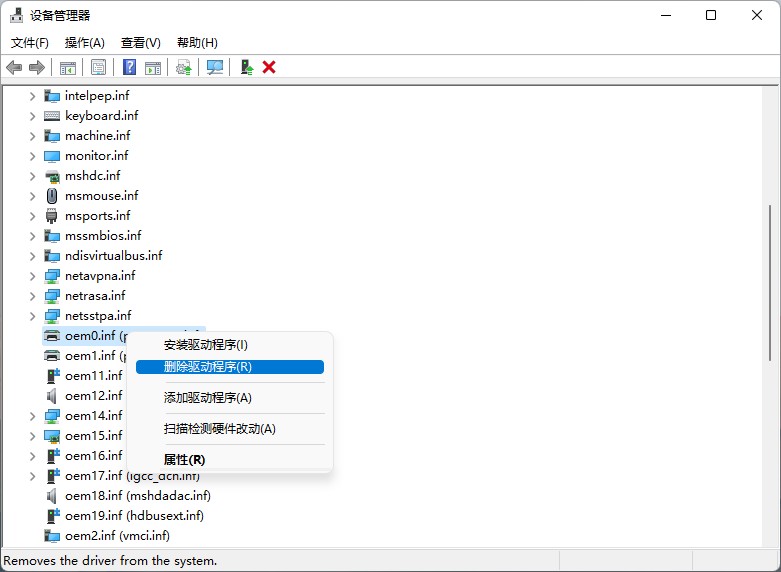This screenshot has height=572, width=781.
Task: Click the status bar text 'Removes the driver from the system.'
Action: [110, 561]
